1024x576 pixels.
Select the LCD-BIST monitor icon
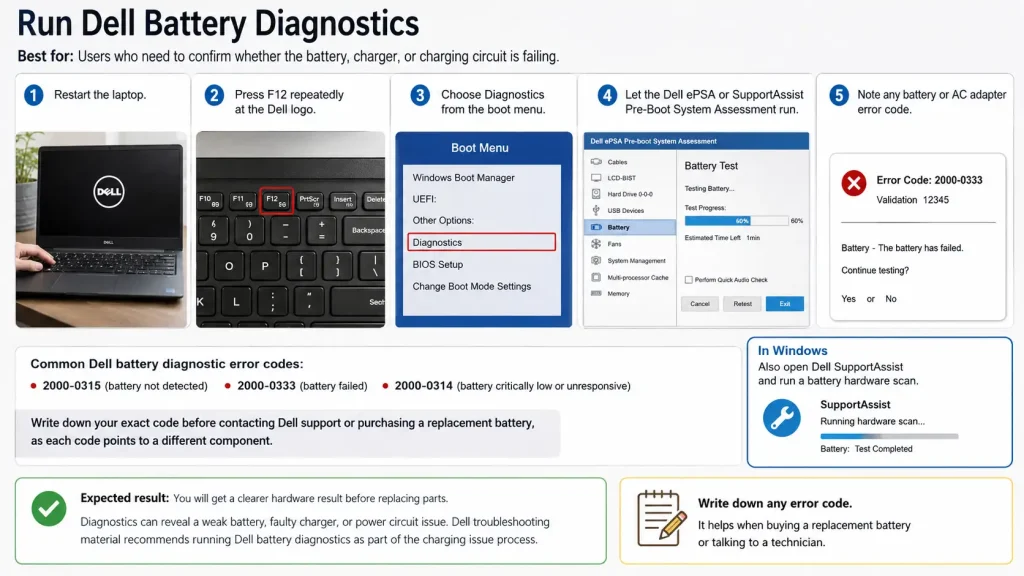596,178
